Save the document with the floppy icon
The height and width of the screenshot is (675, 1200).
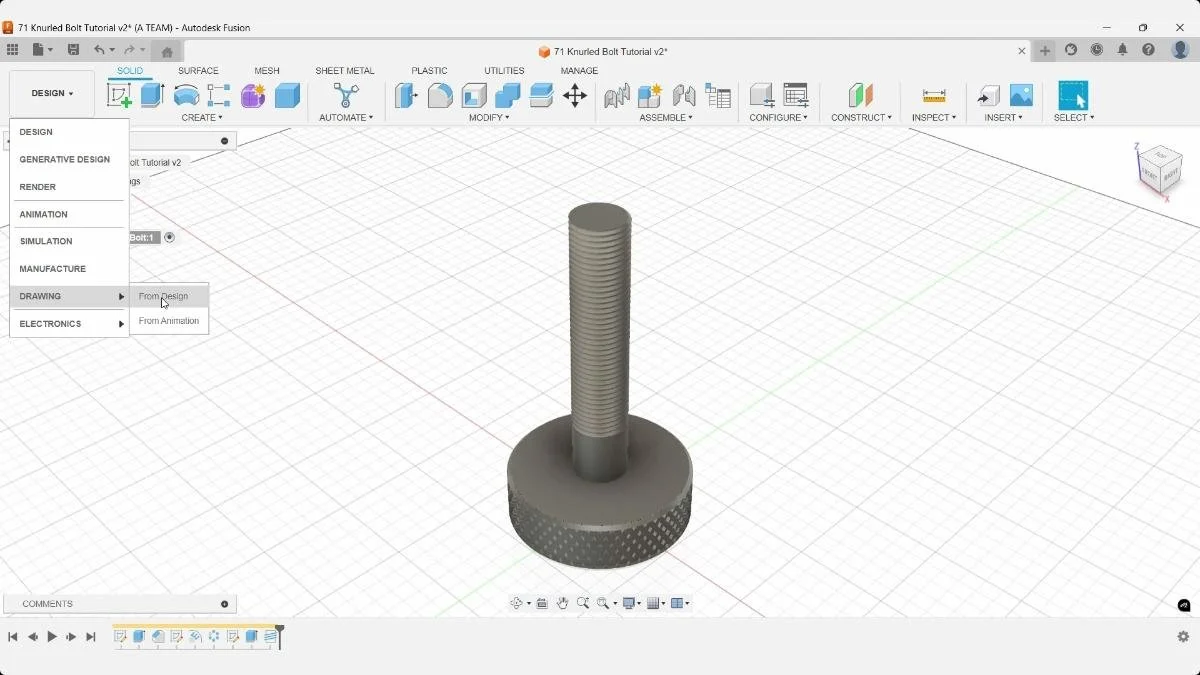[73, 50]
